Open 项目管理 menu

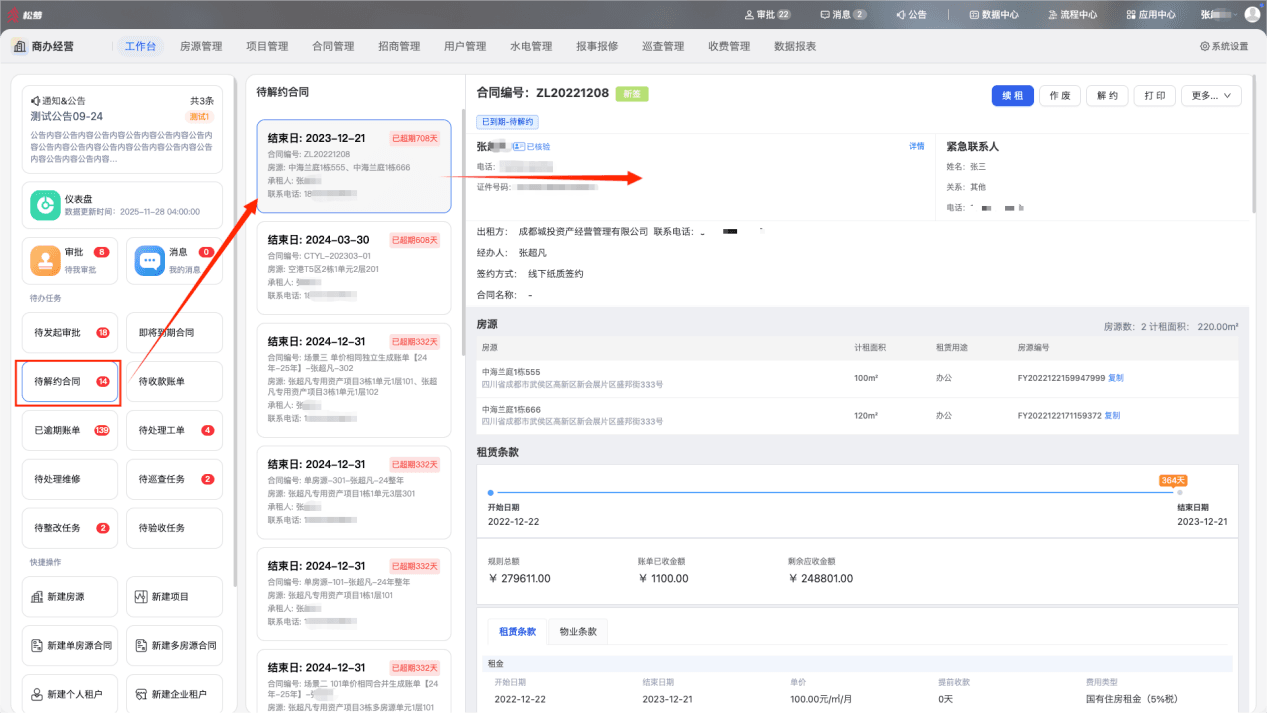coord(267,46)
